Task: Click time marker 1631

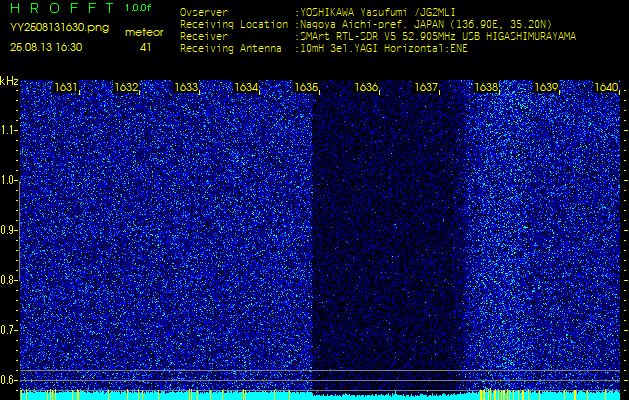Action: click(x=66, y=87)
